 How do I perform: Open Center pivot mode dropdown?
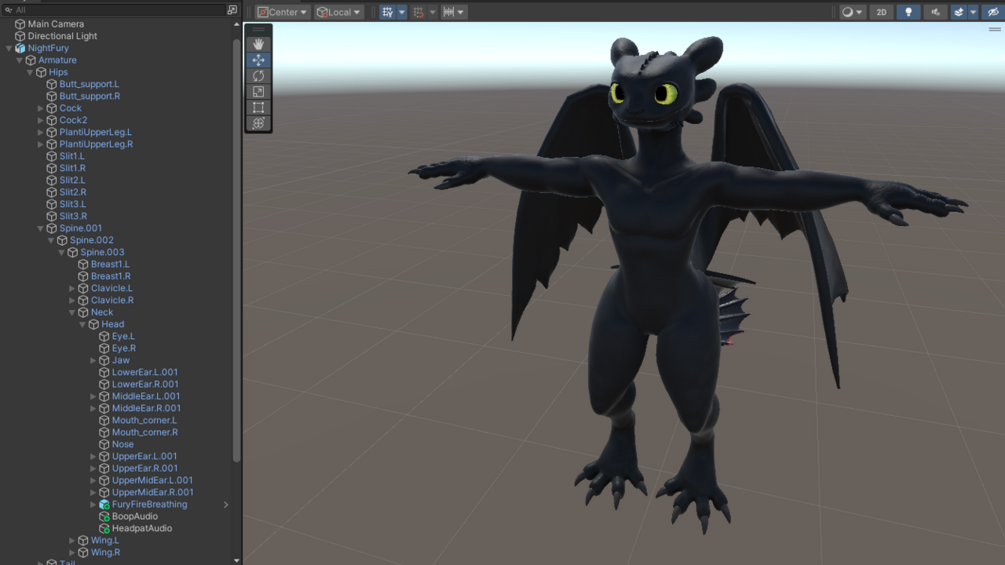282,12
